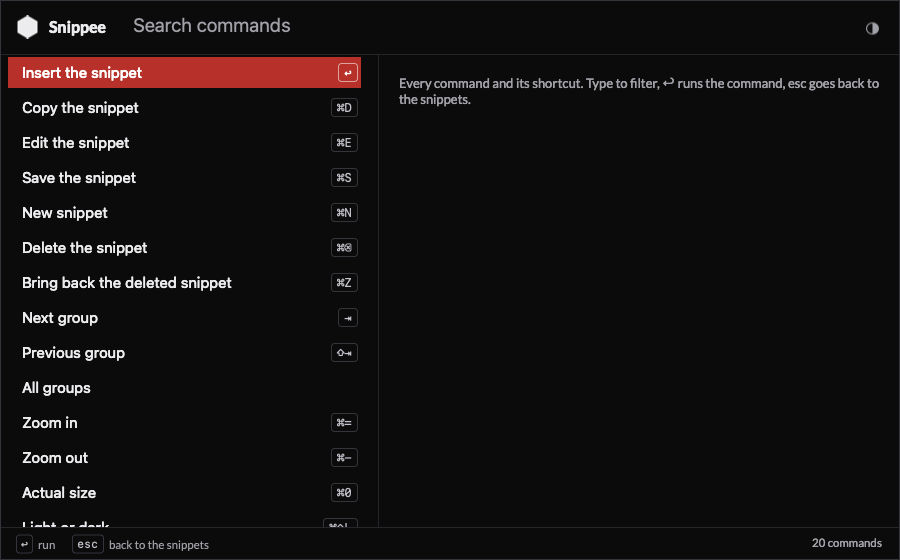Click the ⌘0 shortcut badge
This screenshot has width=900, height=560.
(344, 493)
